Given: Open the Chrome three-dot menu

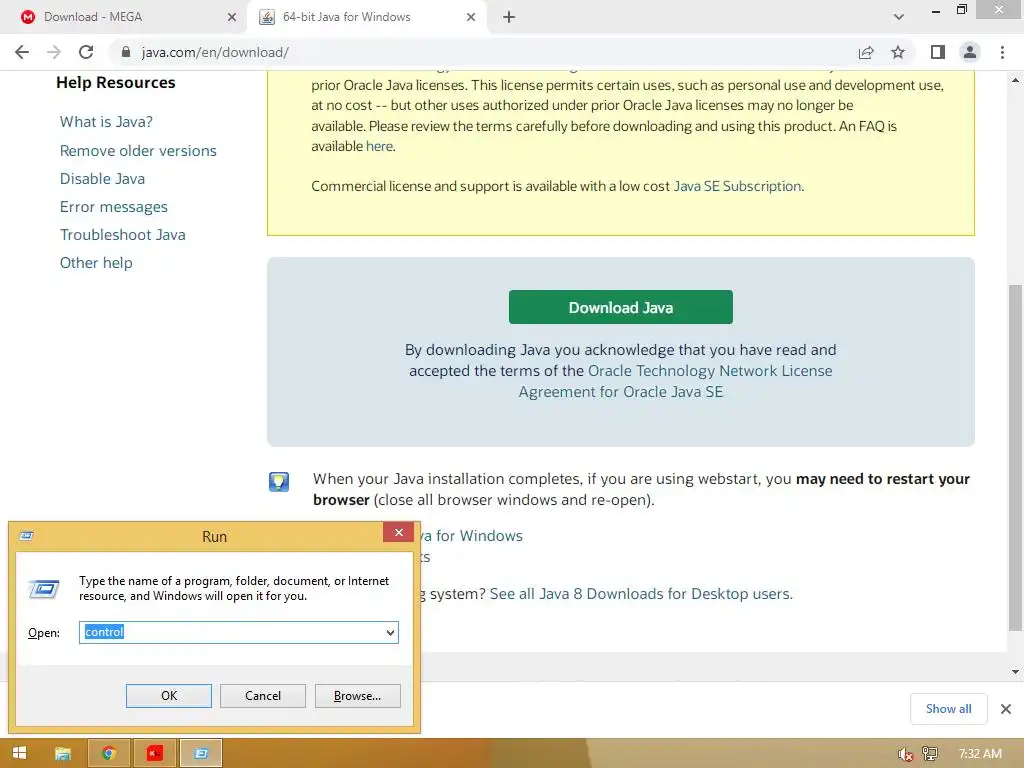Looking at the screenshot, I should coord(1002,52).
